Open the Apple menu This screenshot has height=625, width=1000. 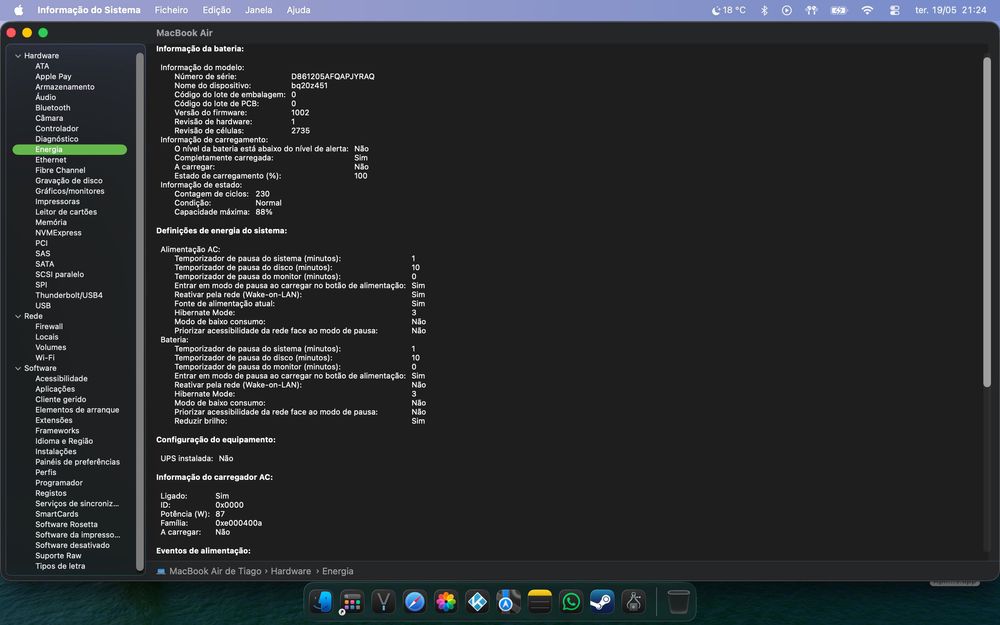pyautogui.click(x=18, y=10)
